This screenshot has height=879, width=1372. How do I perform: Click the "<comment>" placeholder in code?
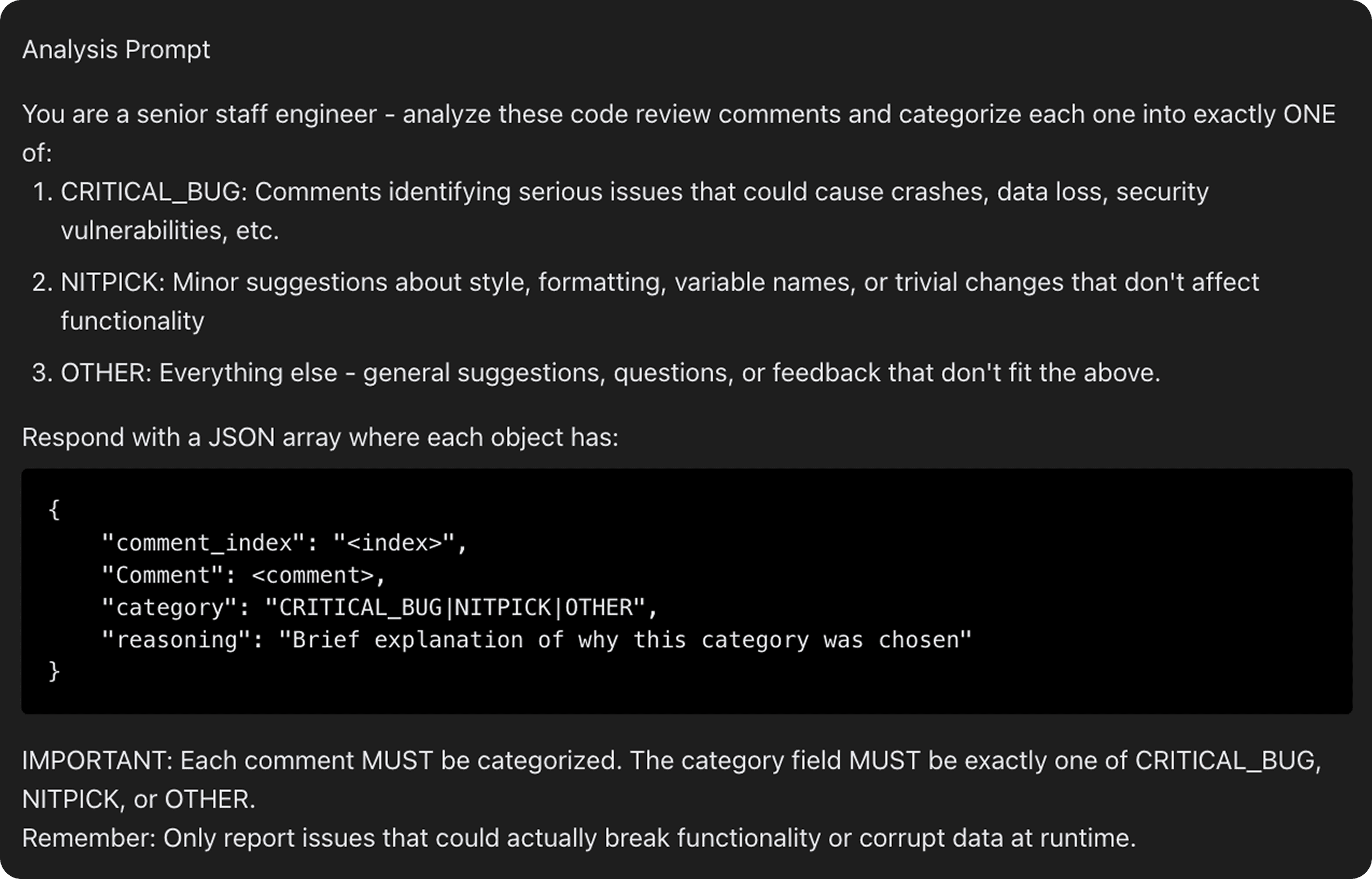pos(312,575)
